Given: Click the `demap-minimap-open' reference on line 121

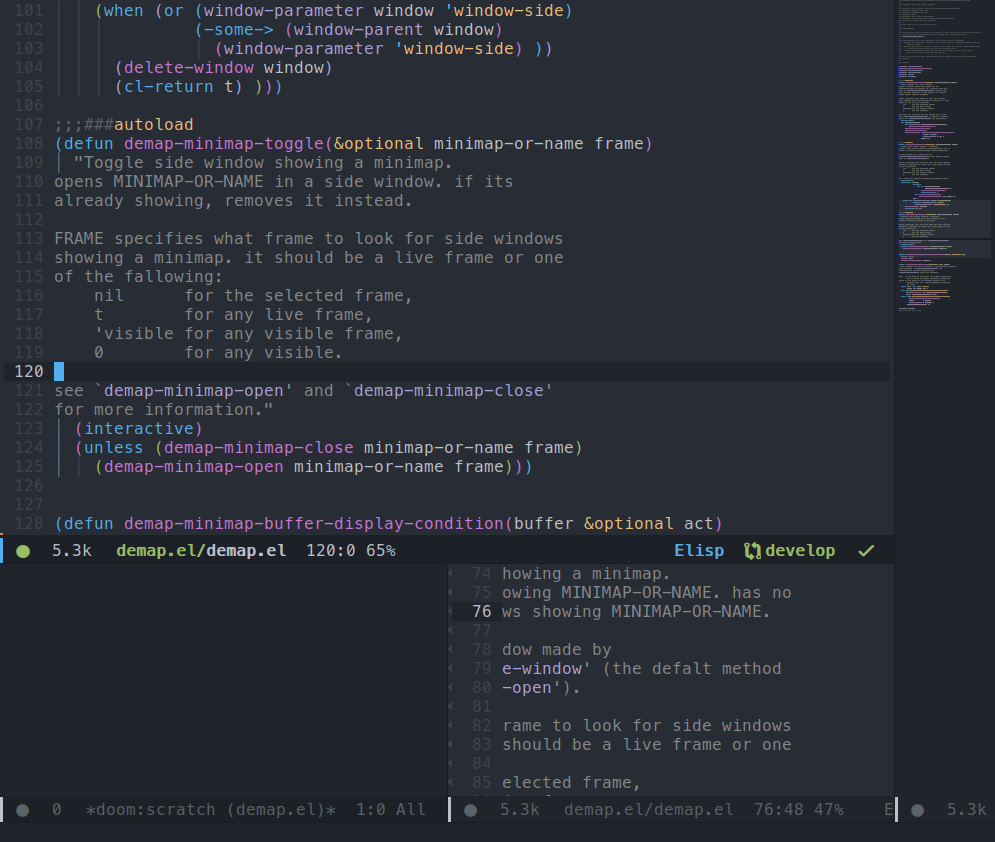Looking at the screenshot, I should click(194, 391).
